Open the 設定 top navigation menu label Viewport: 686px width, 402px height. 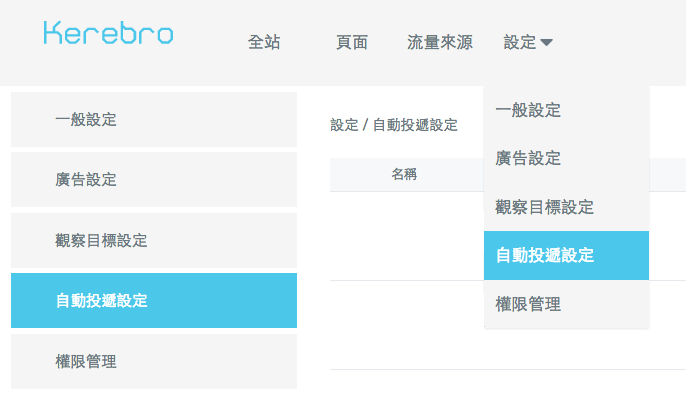point(520,42)
